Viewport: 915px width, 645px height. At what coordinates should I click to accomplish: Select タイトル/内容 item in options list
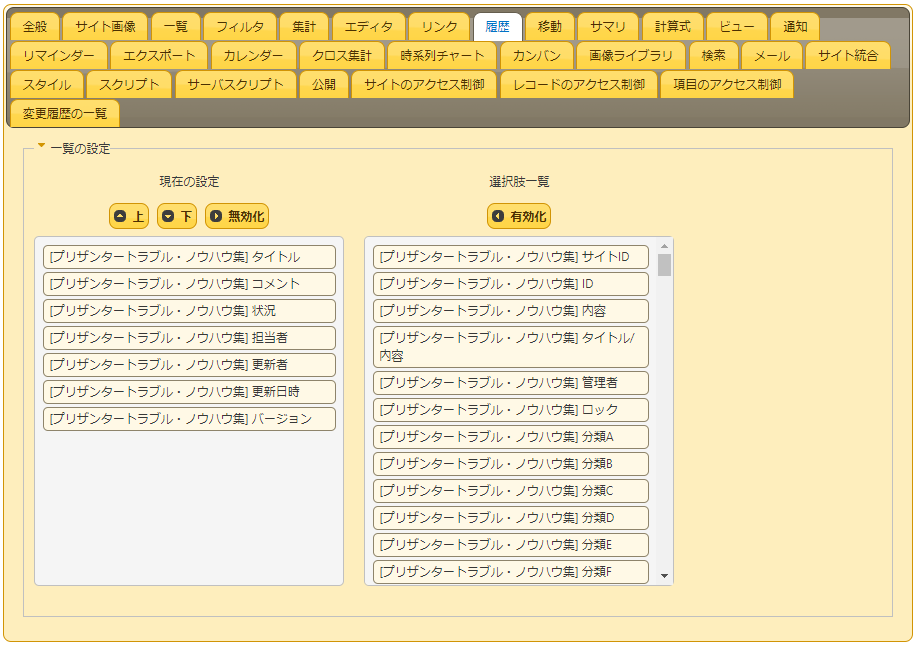point(511,347)
